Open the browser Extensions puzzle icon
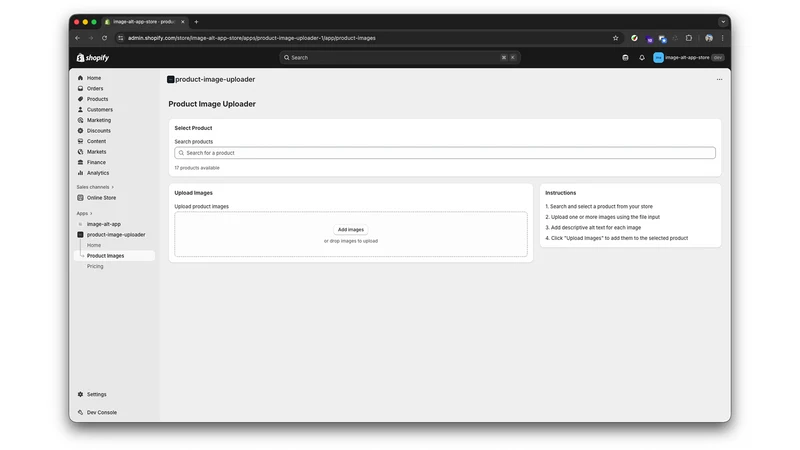 pyautogui.click(x=689, y=38)
